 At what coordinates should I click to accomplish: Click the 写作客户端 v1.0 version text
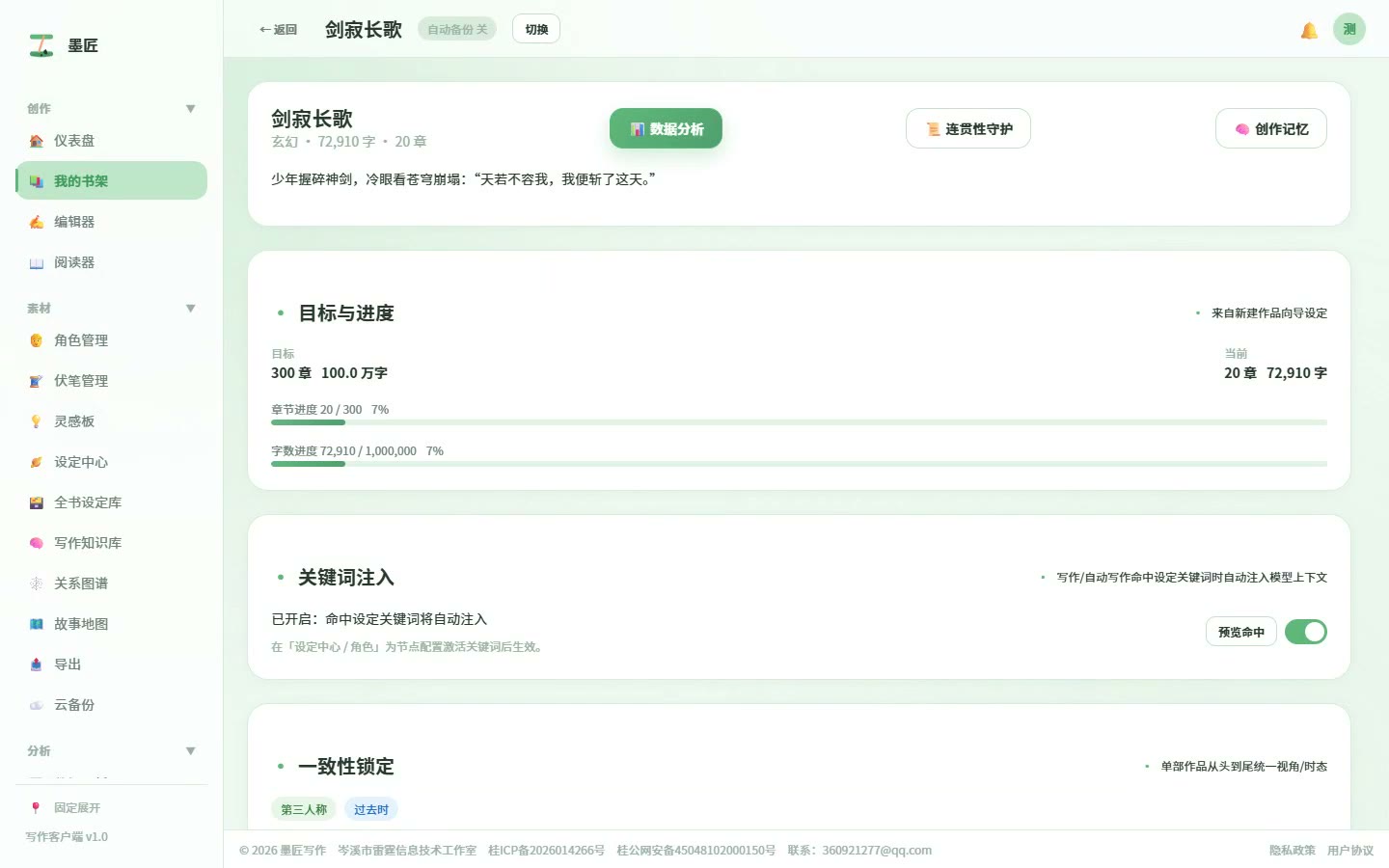point(67,837)
